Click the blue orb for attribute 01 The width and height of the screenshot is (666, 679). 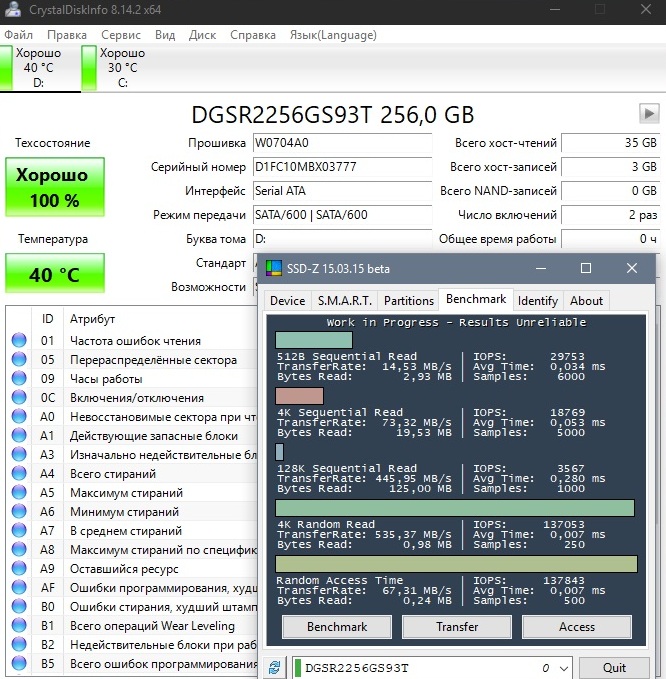pyautogui.click(x=19, y=341)
